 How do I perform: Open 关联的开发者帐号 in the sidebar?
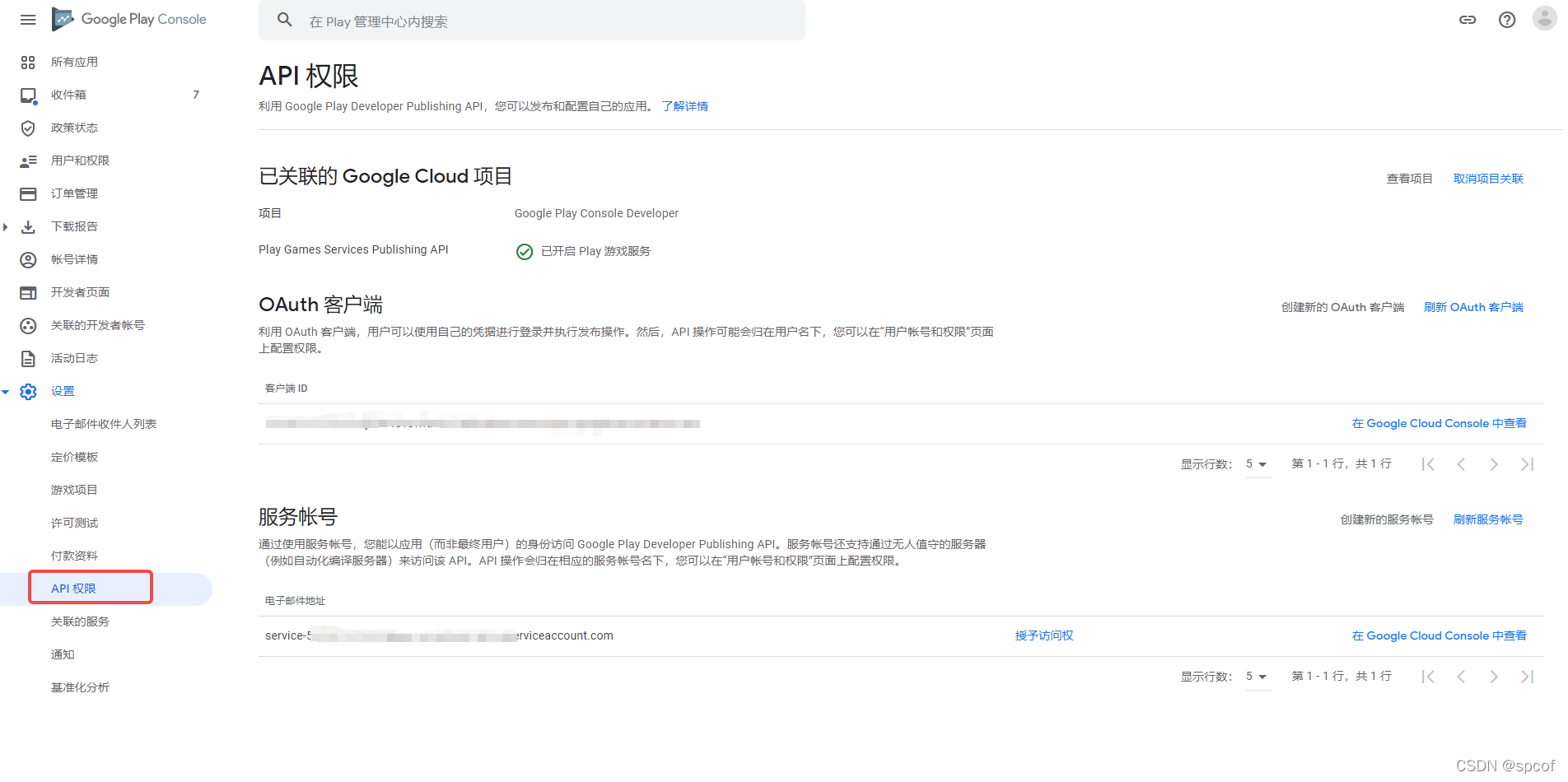pyautogui.click(x=97, y=325)
